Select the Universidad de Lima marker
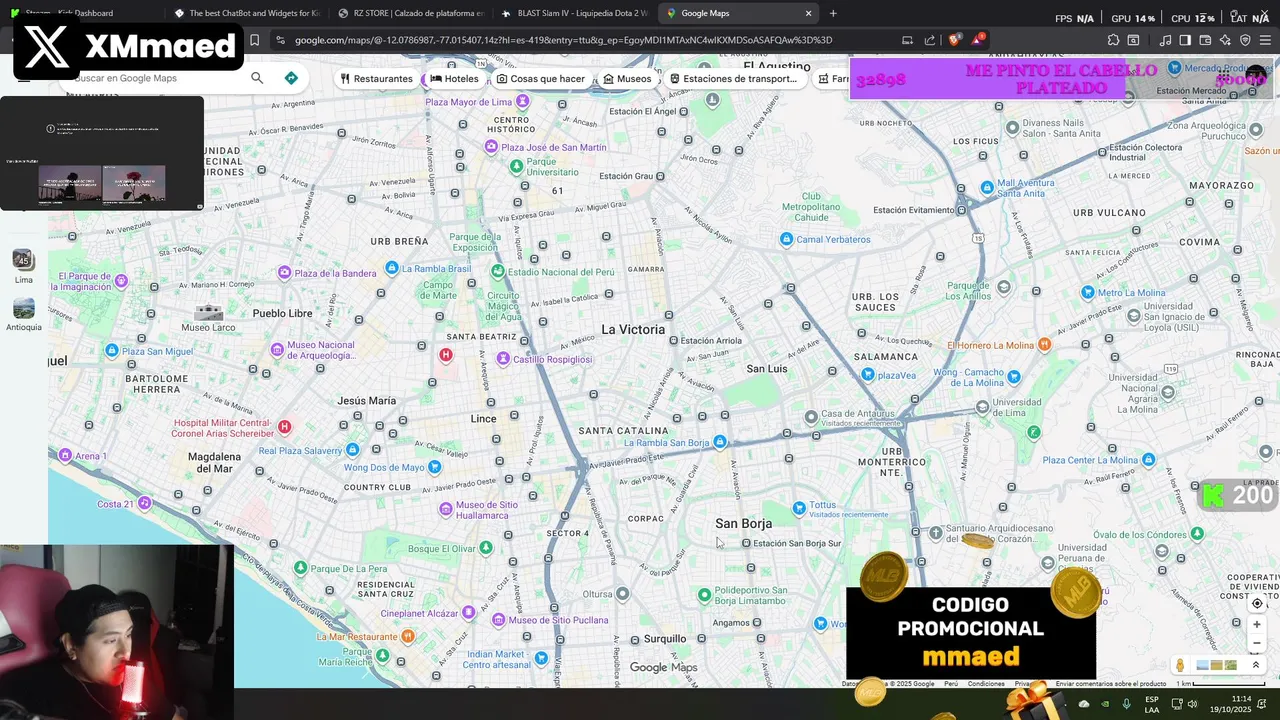The height and width of the screenshot is (720, 1280). tap(982, 406)
